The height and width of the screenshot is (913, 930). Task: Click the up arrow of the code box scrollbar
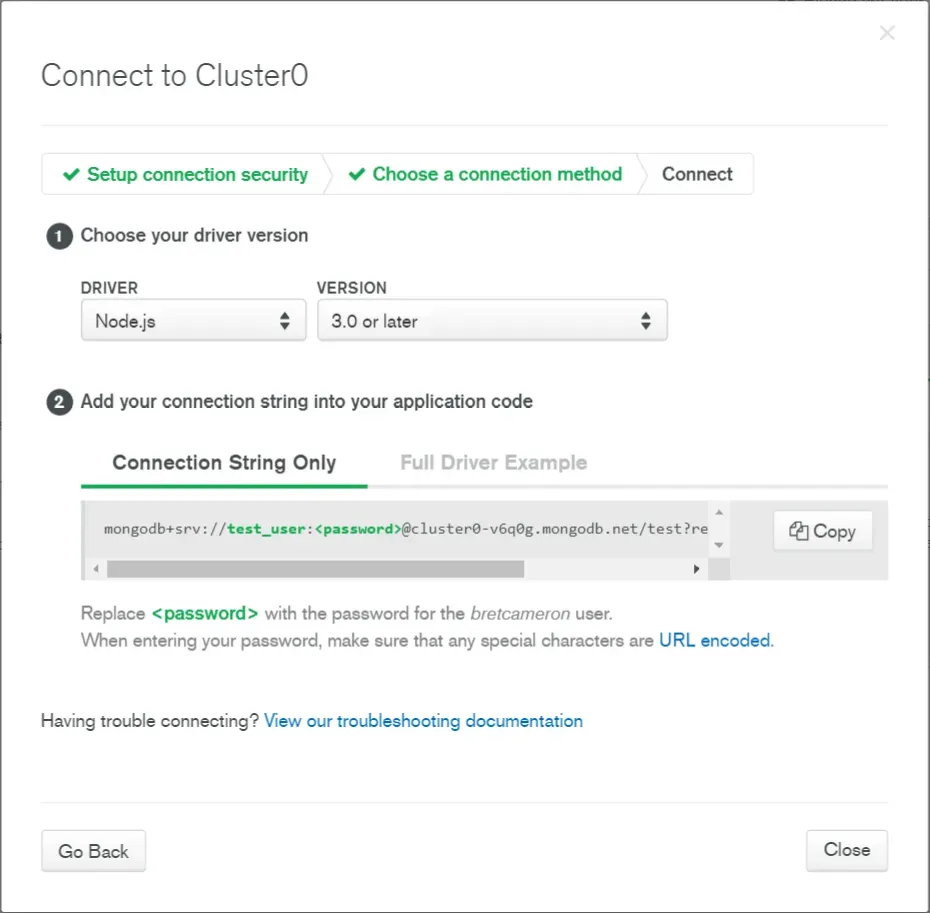(719, 512)
